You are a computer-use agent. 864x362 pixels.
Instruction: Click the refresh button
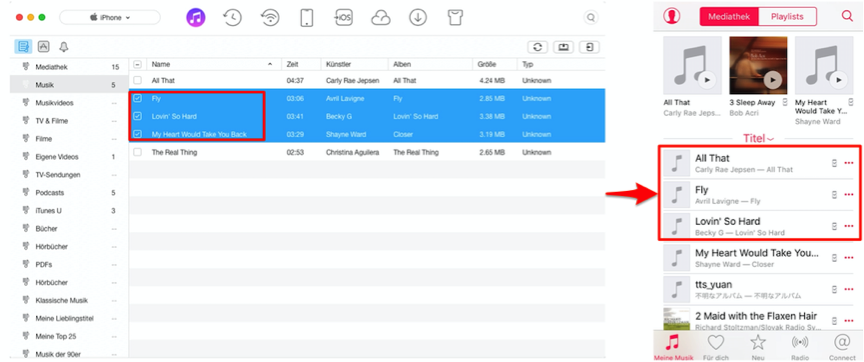pyautogui.click(x=537, y=47)
